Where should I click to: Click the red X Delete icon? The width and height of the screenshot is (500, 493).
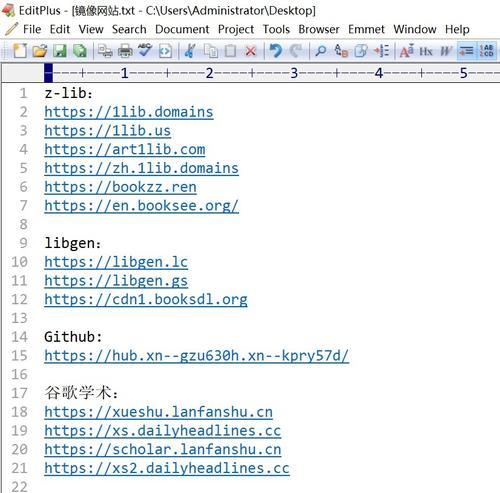251,51
